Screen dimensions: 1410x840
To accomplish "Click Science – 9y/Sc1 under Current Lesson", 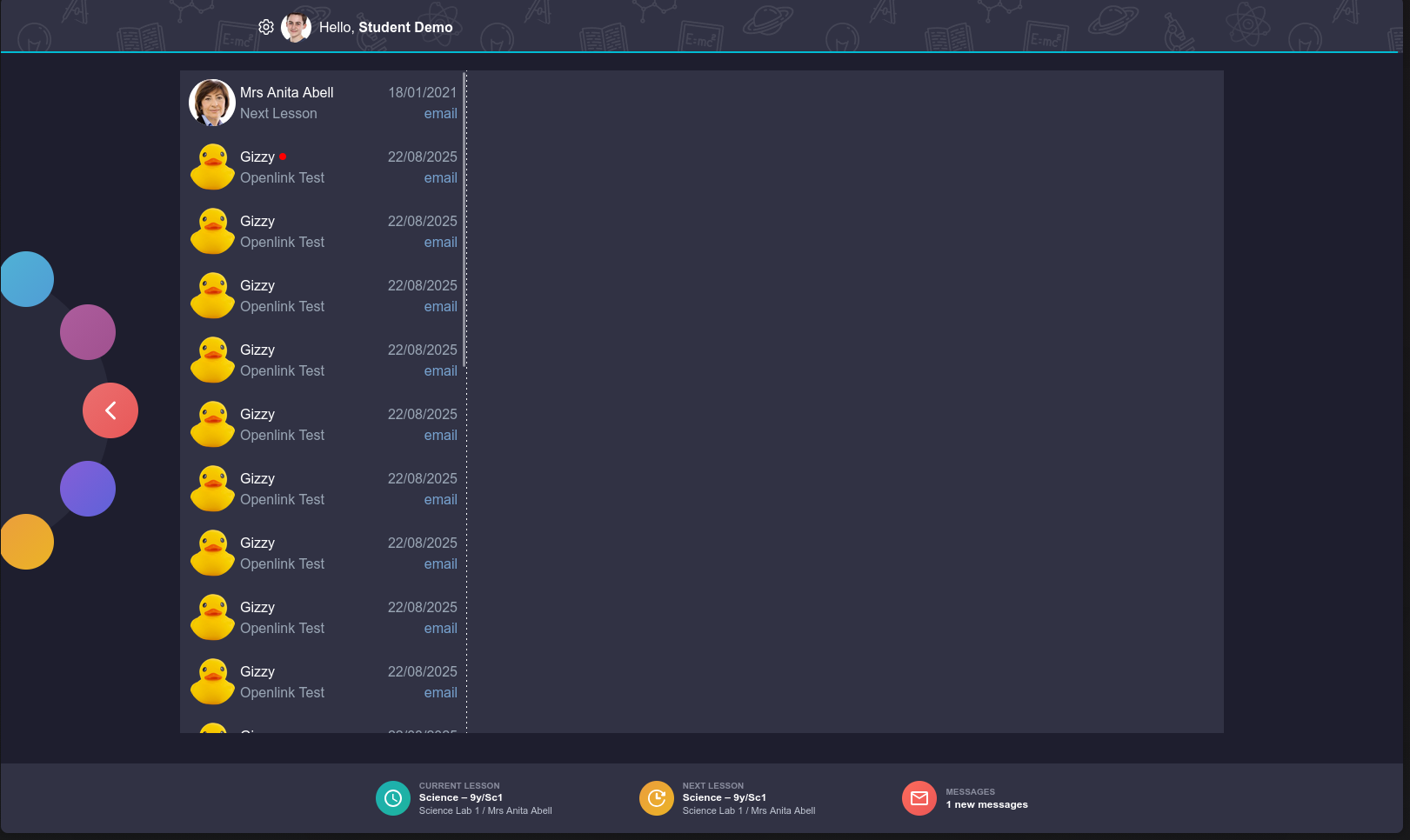I will [x=460, y=797].
